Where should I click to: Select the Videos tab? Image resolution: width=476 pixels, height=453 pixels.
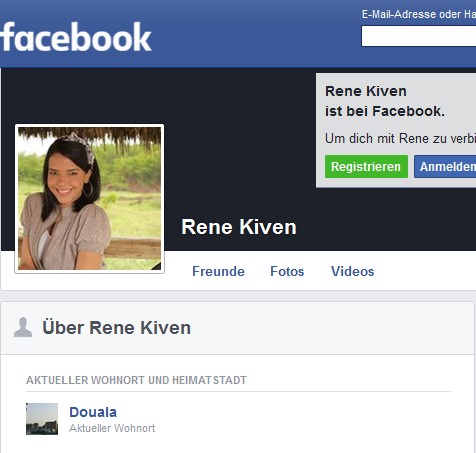pyautogui.click(x=352, y=271)
